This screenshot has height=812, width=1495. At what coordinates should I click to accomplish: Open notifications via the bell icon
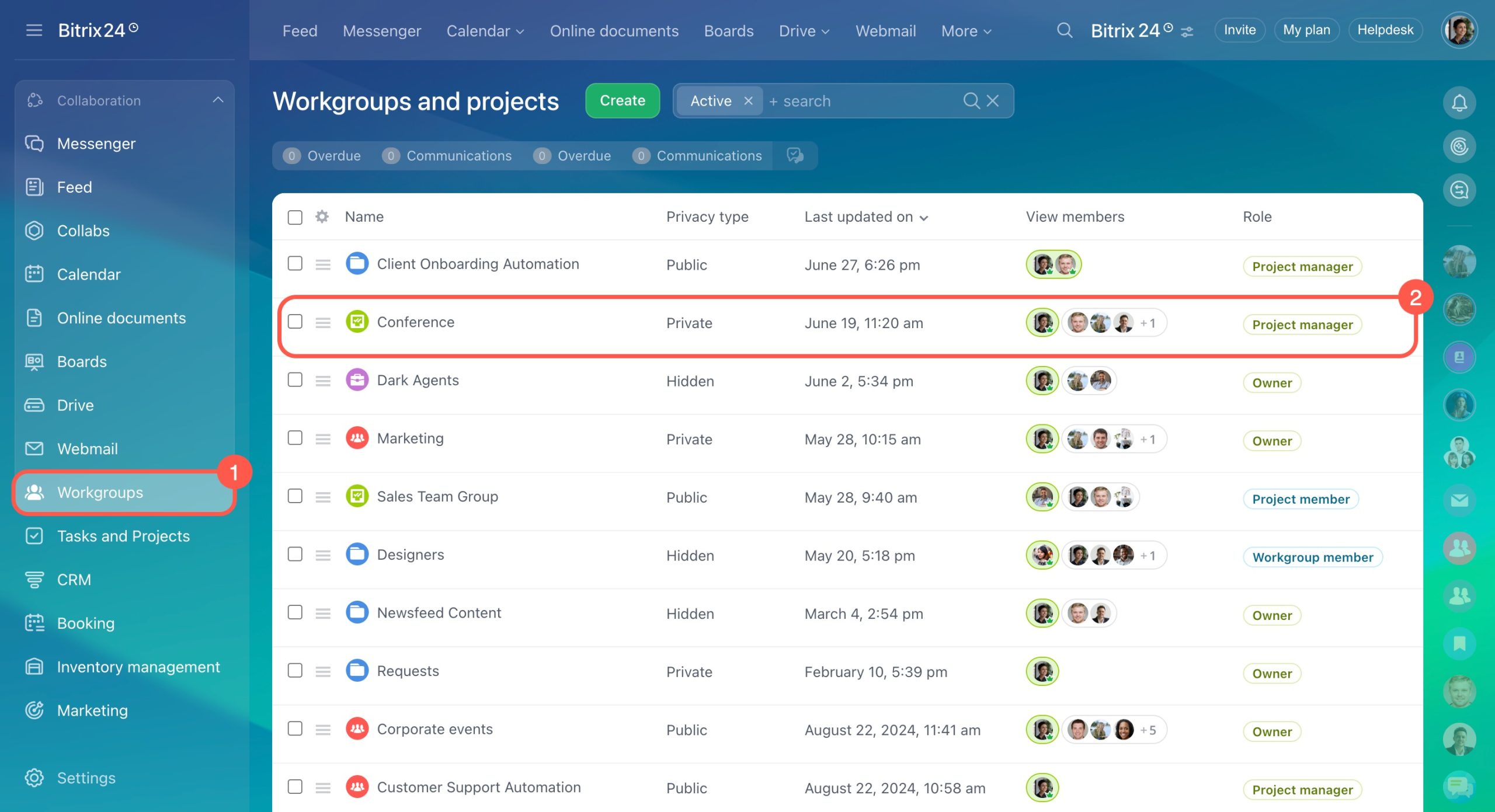(x=1458, y=103)
